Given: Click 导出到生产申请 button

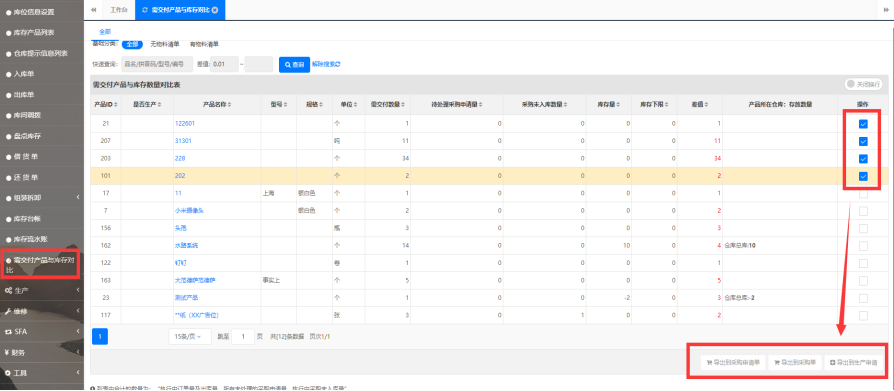Looking at the screenshot, I should point(853,363).
